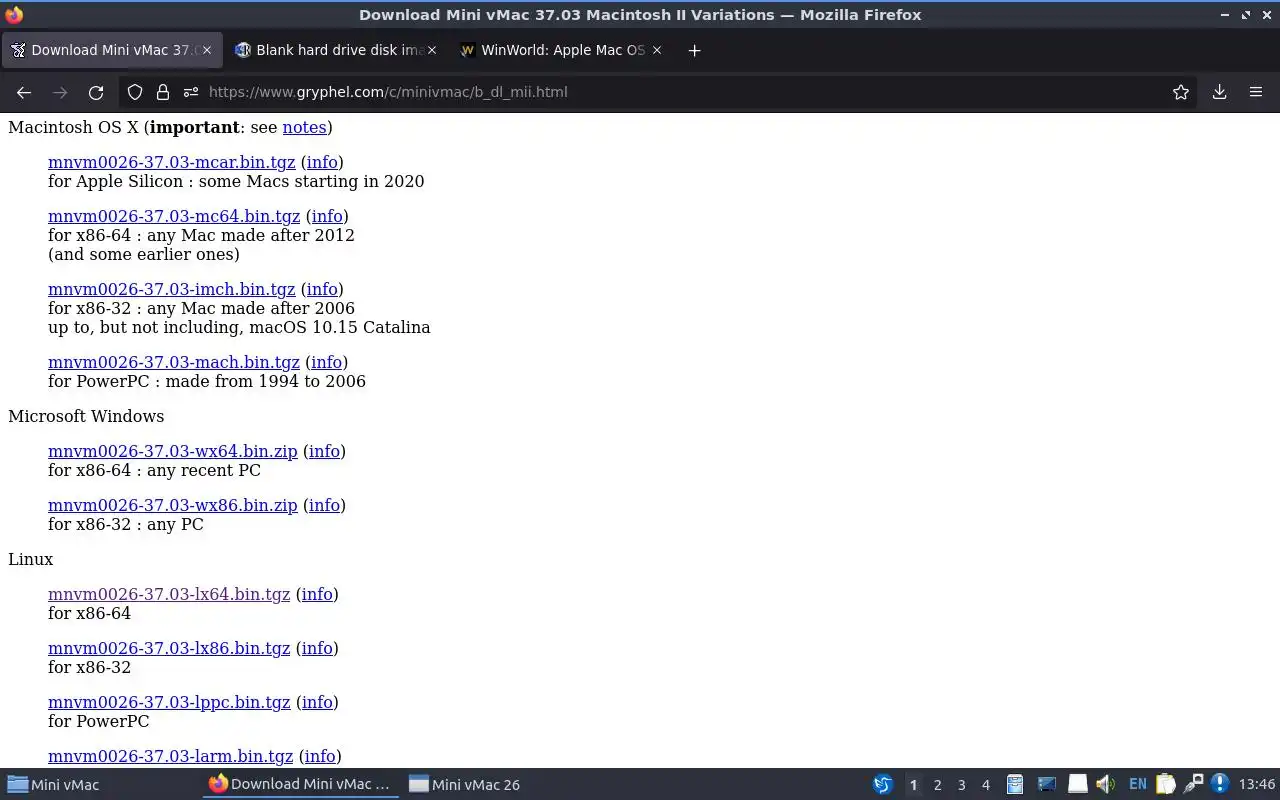Switch to workspace 1
1280x800 pixels.
(x=913, y=785)
